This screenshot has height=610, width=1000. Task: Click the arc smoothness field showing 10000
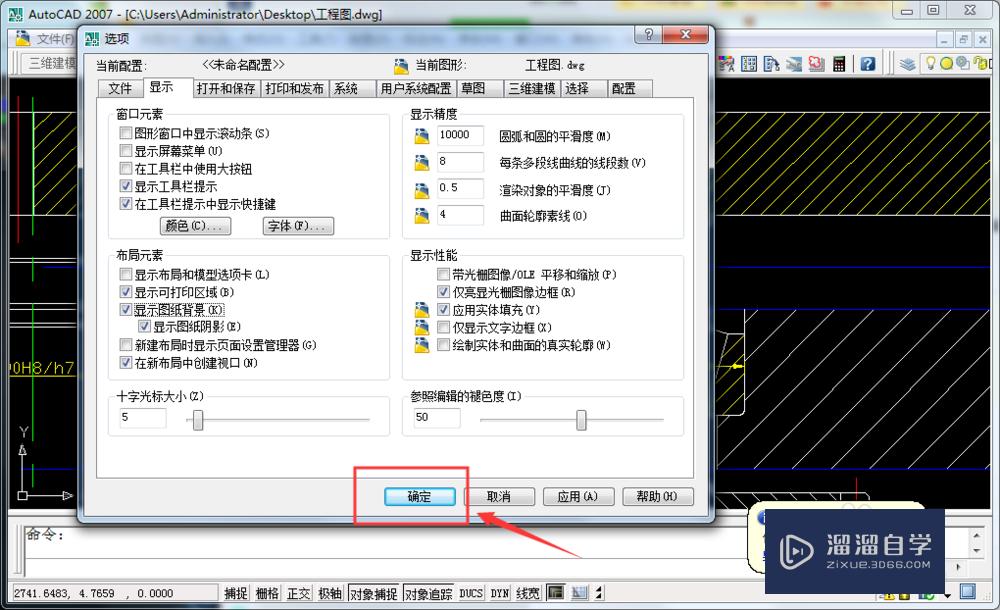tap(460, 135)
